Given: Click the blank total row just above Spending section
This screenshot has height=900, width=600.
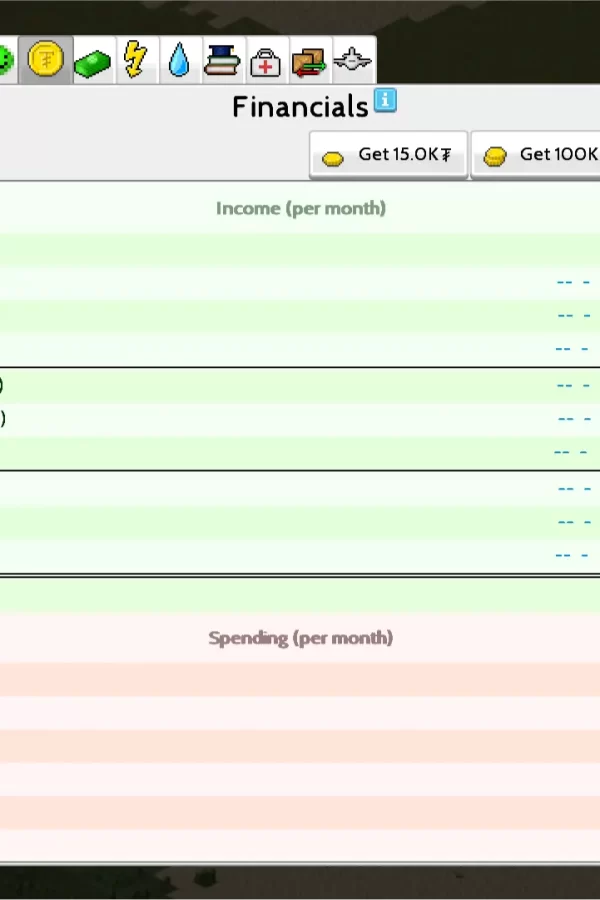Looking at the screenshot, I should [x=300, y=595].
